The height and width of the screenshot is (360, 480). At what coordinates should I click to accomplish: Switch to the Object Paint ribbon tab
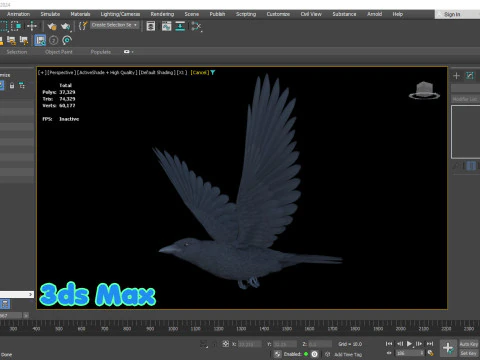[x=59, y=52]
